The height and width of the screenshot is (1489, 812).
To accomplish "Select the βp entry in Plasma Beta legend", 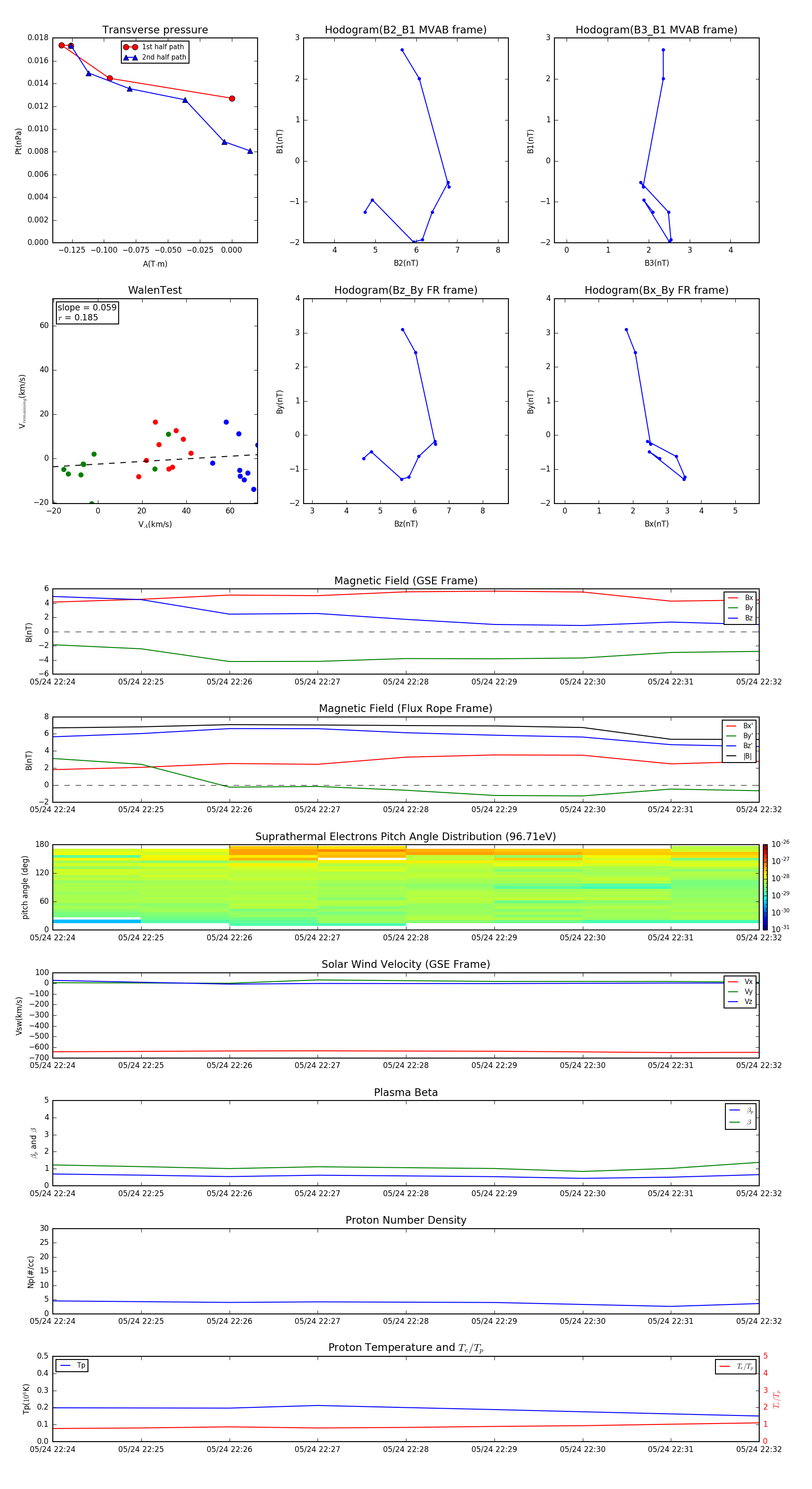I will 741,1110.
